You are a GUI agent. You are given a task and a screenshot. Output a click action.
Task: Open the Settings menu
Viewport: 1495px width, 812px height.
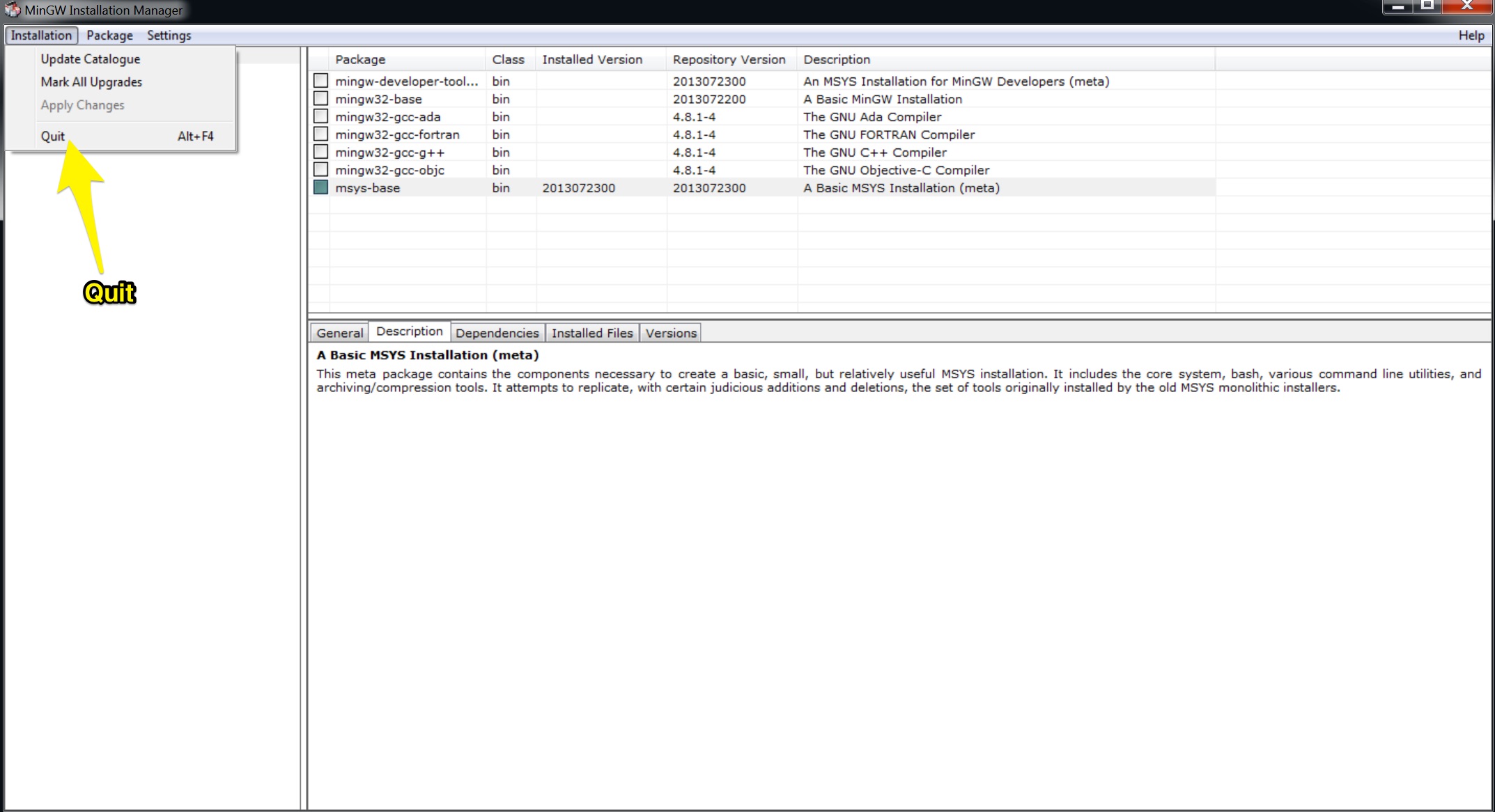coord(169,36)
